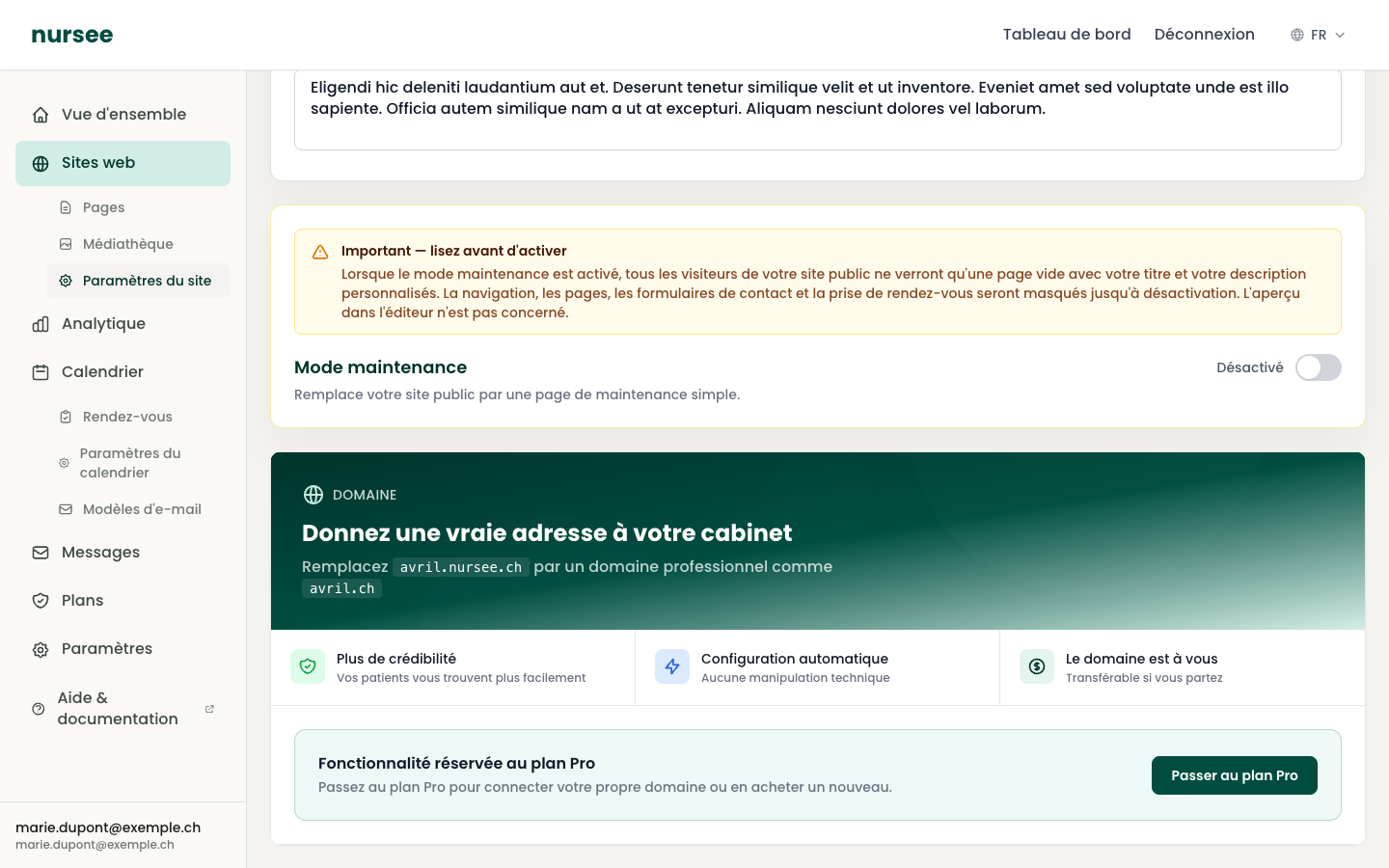Click the text Aucune manipulation technique

796,678
